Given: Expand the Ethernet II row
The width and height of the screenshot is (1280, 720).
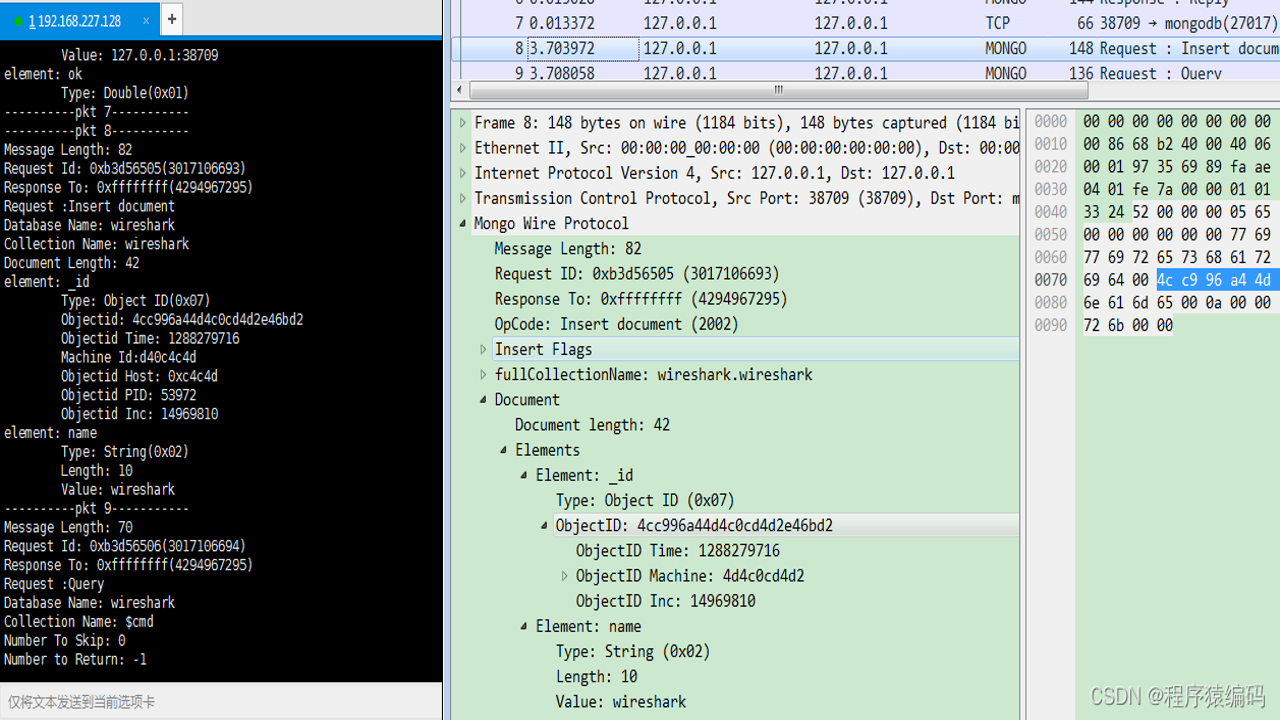Looking at the screenshot, I should (x=463, y=147).
